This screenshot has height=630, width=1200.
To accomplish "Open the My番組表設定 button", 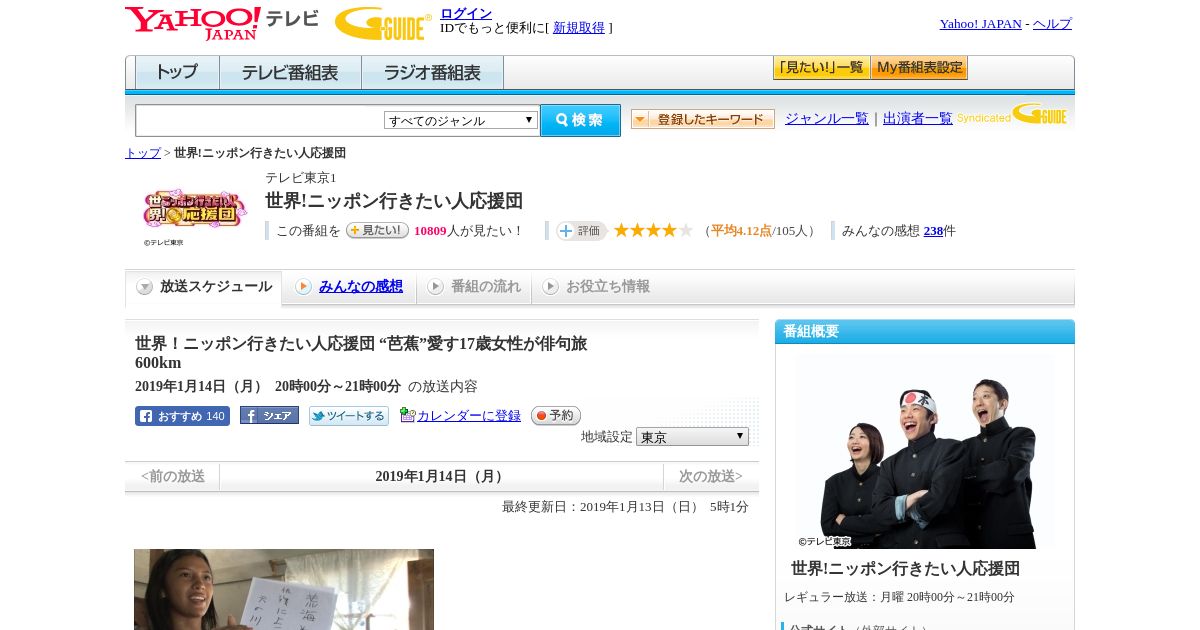I will tap(919, 68).
